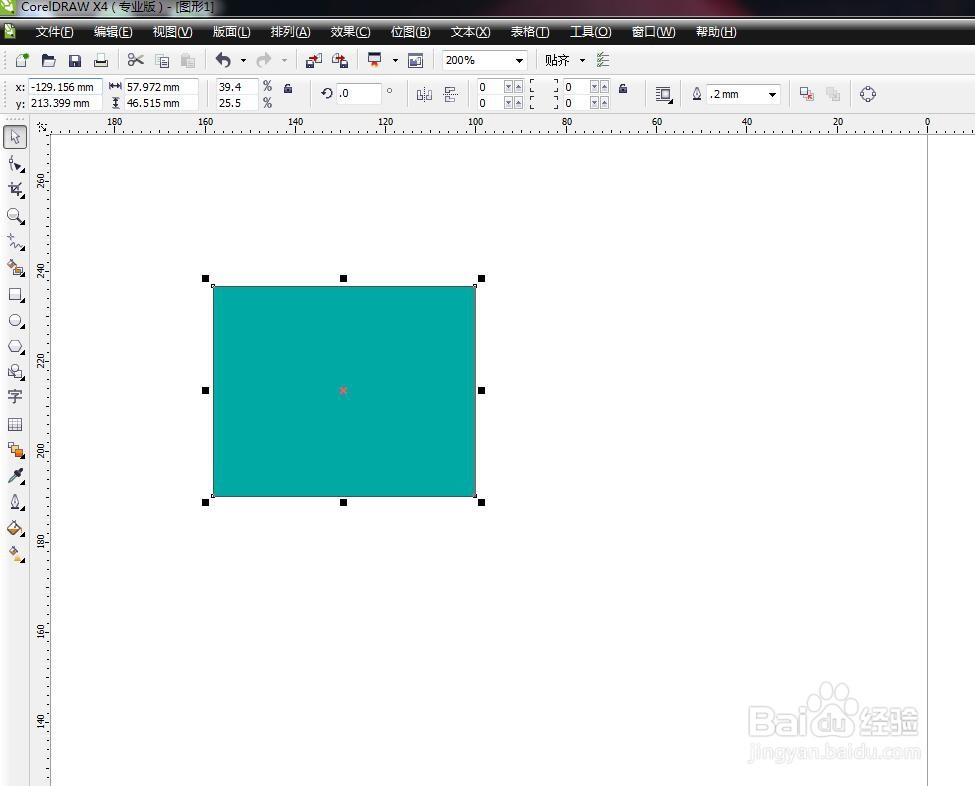Select the Interactive Fill tool

coord(16,554)
